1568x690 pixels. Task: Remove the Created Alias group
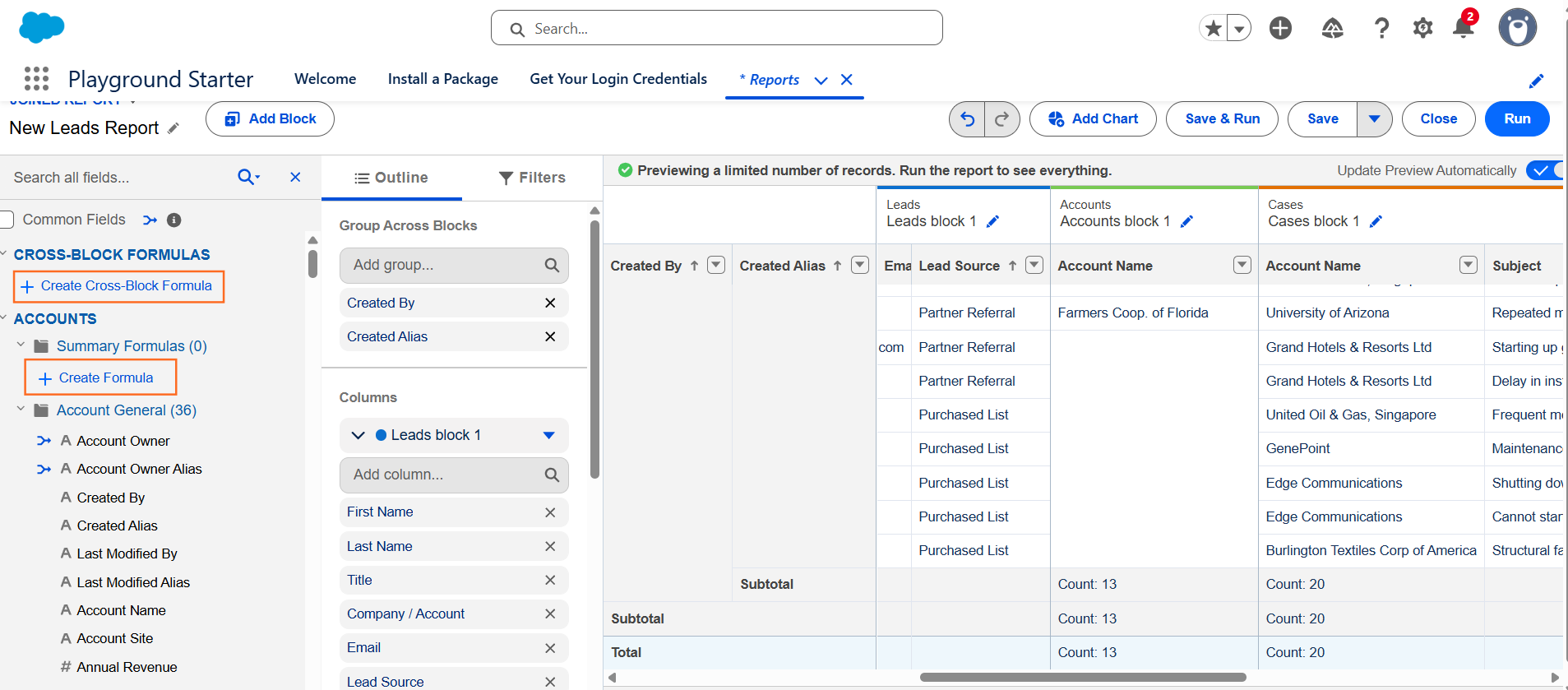coord(550,336)
